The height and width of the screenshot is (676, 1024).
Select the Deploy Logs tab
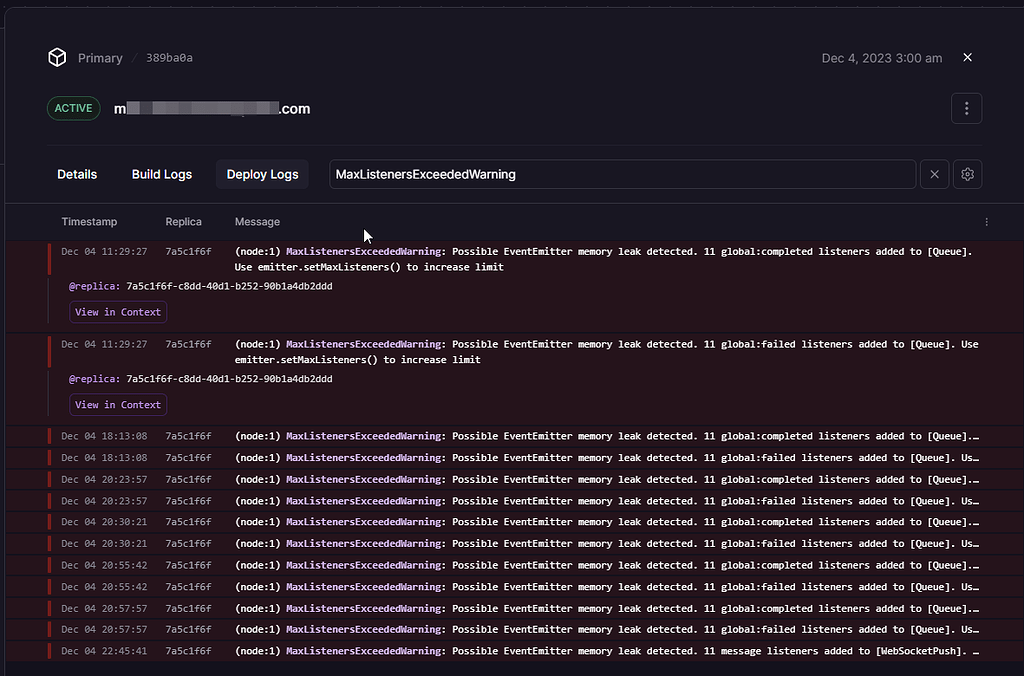(262, 173)
